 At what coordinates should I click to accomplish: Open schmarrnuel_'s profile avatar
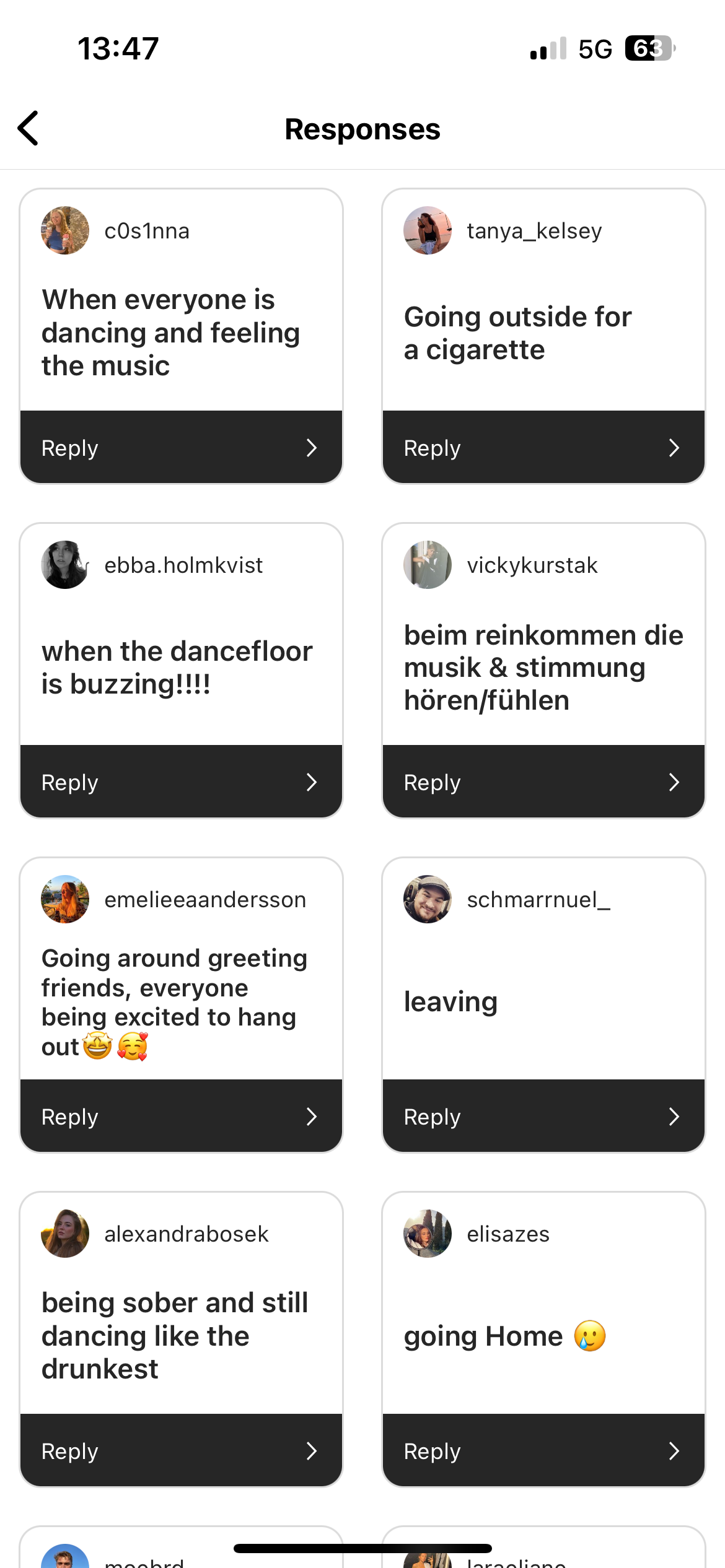pyautogui.click(x=428, y=899)
